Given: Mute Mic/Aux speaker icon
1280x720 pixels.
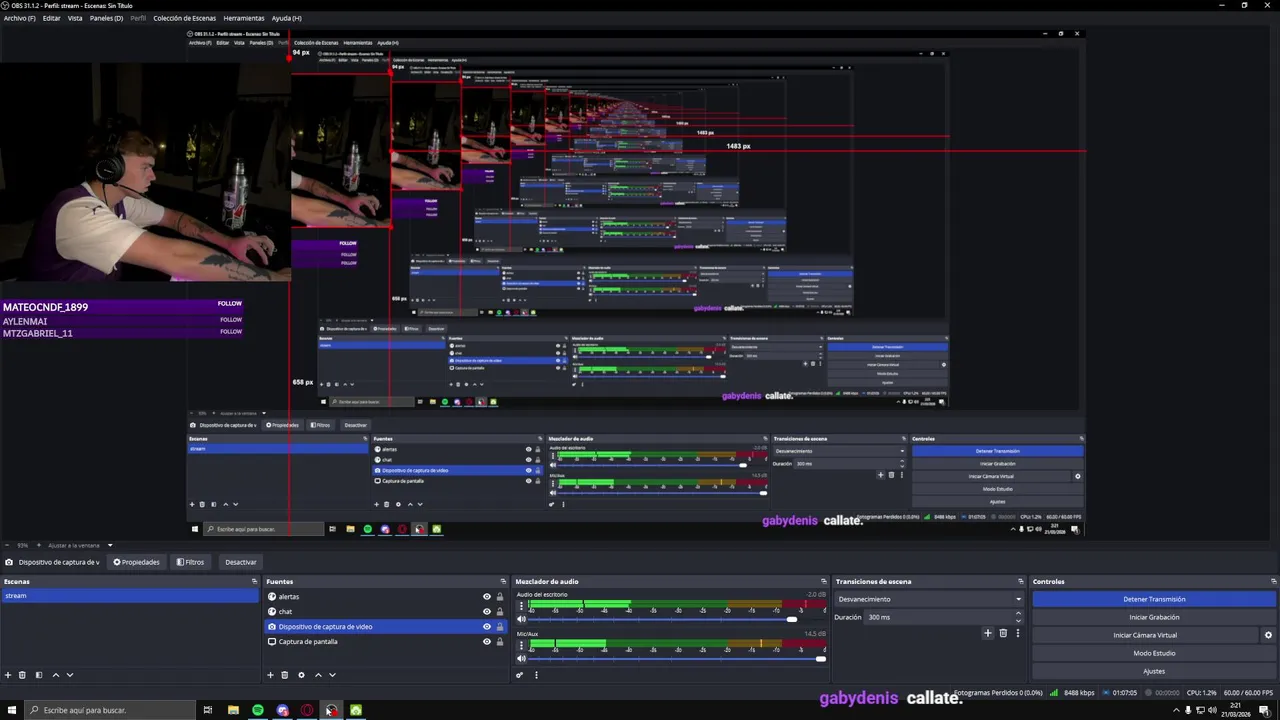Looking at the screenshot, I should pyautogui.click(x=521, y=658).
